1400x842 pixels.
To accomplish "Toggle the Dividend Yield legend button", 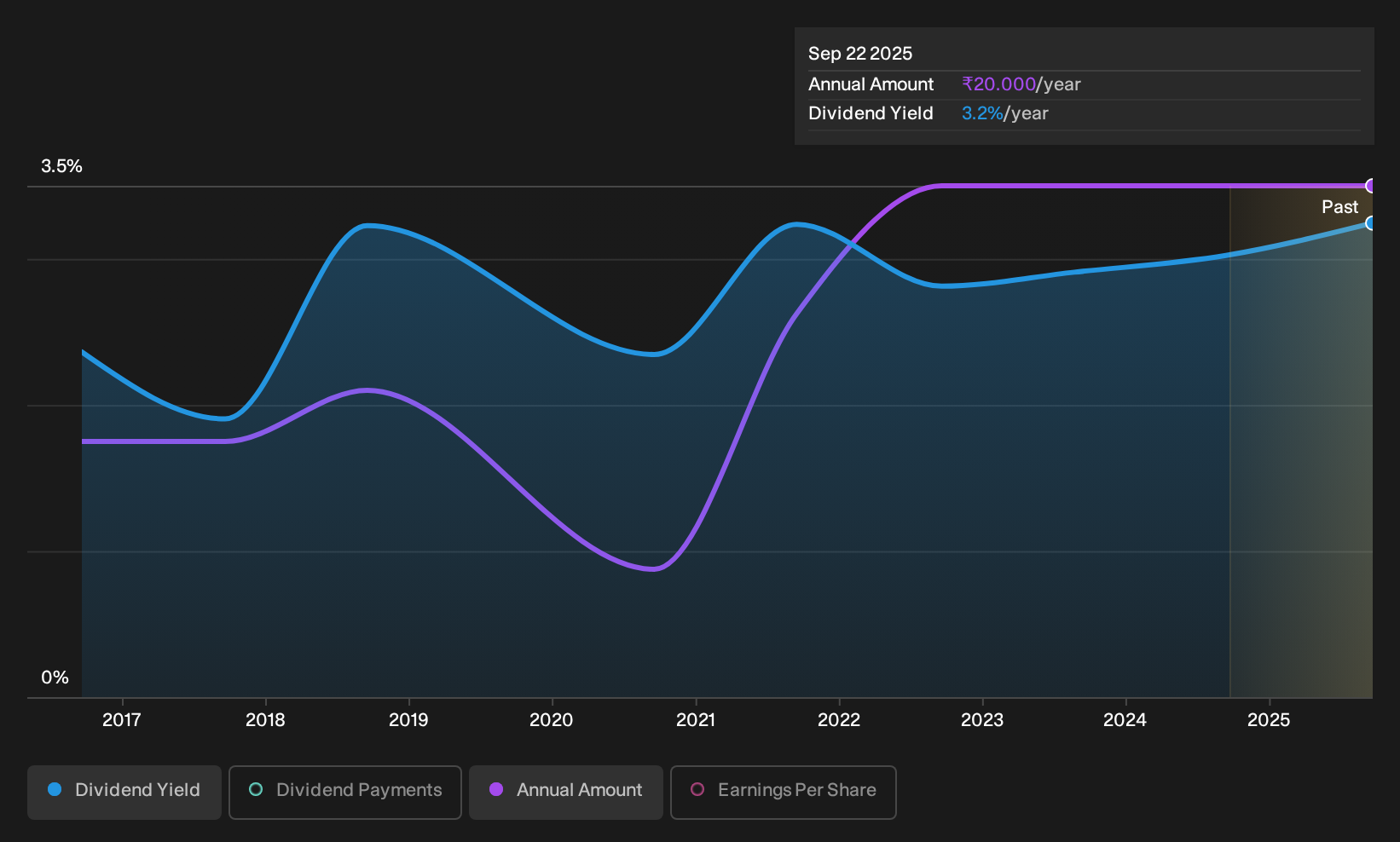I will [124, 792].
